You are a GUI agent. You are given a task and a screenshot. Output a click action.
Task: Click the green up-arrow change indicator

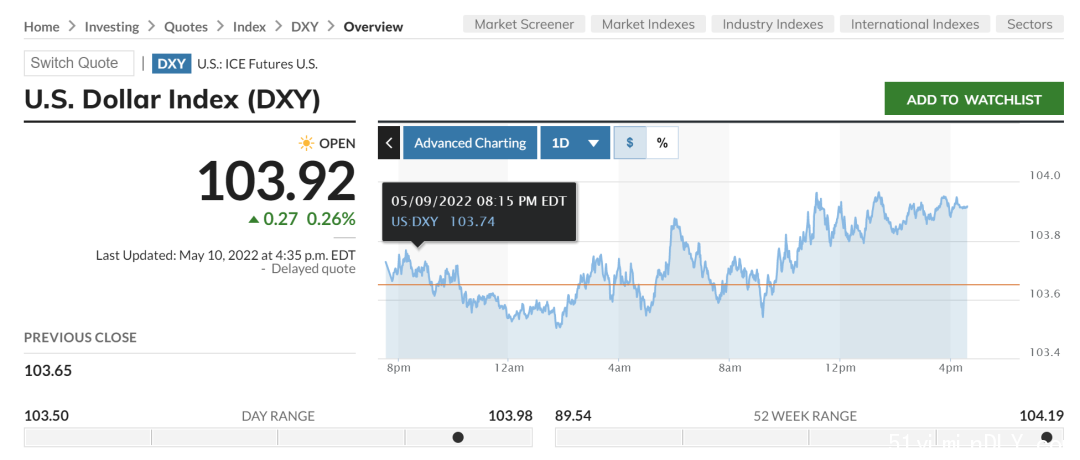click(253, 219)
